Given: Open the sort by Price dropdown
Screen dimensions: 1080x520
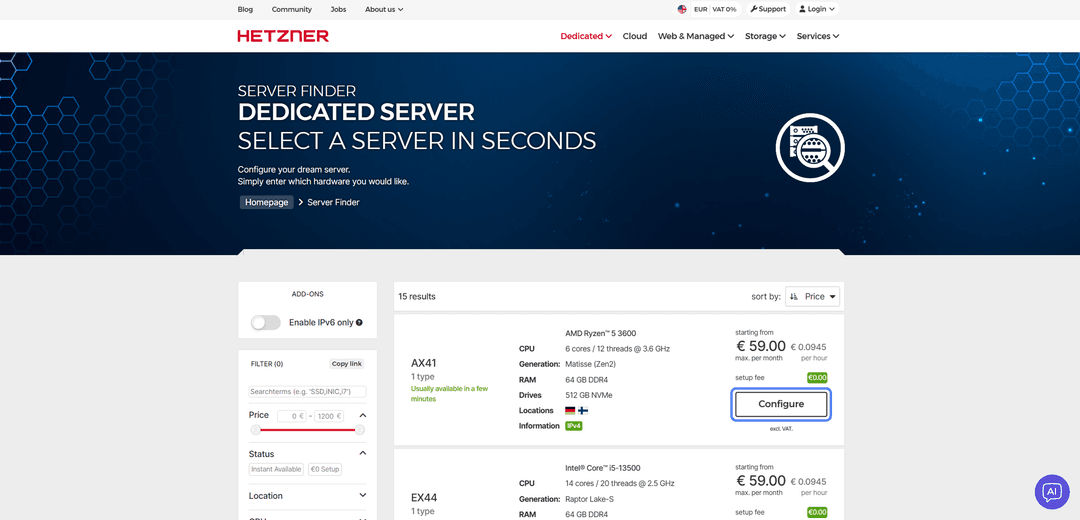Looking at the screenshot, I should (x=813, y=297).
